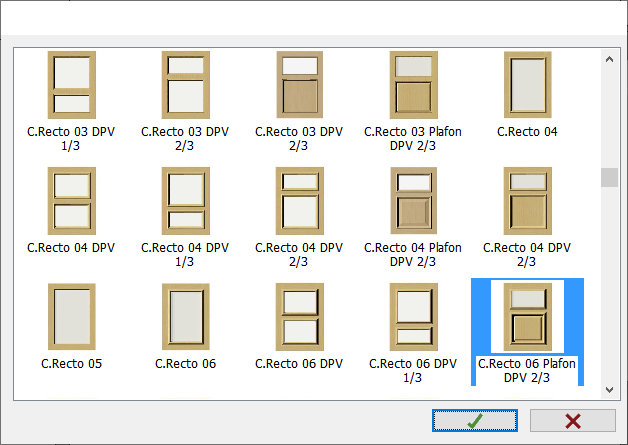Click the 'C.Recto 04 Plafon DPV 2/3' label text
The height and width of the screenshot is (445, 628).
point(413,254)
